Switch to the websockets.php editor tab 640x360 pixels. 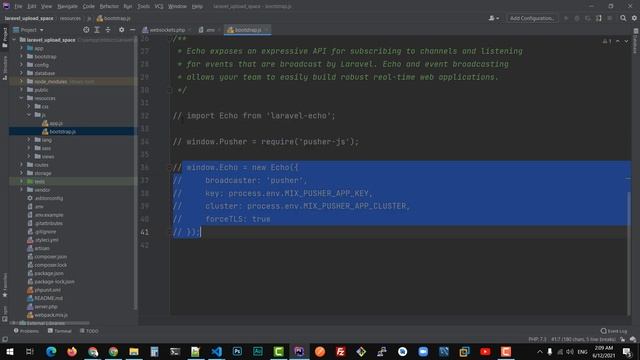coord(167,30)
